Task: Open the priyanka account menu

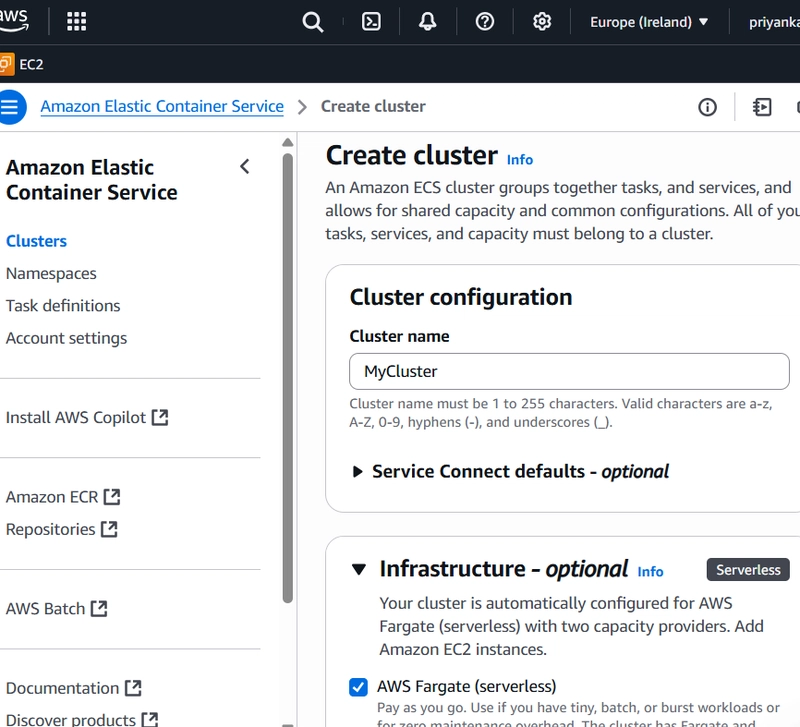Action: click(774, 22)
